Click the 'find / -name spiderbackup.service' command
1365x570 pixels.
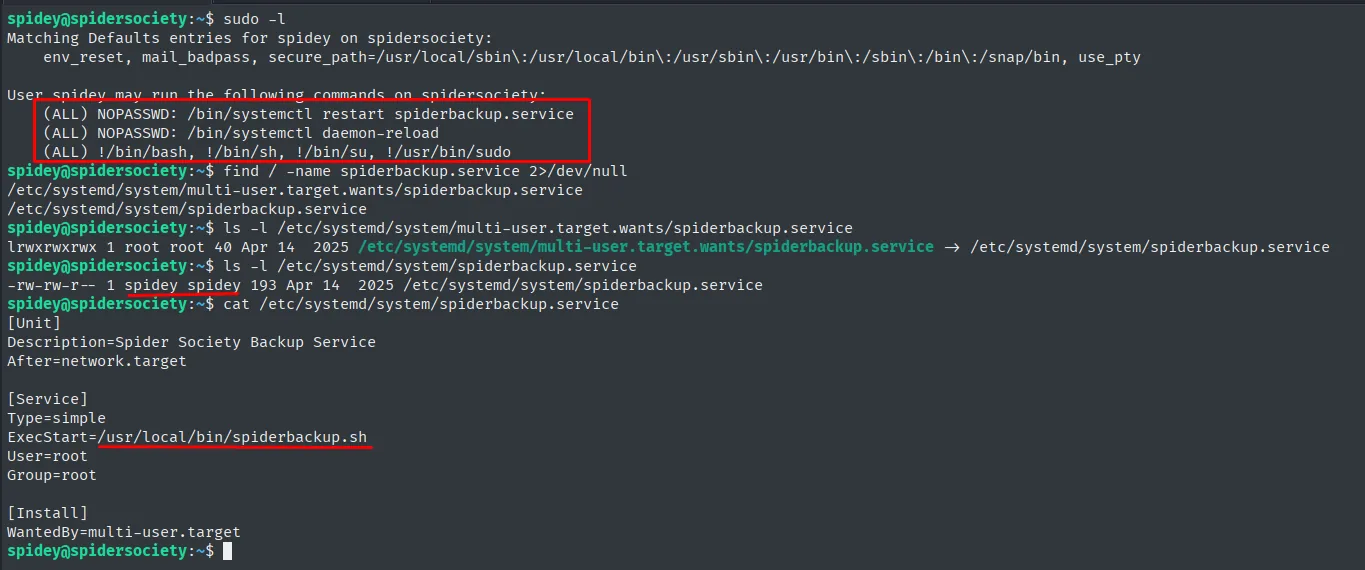tap(425, 171)
